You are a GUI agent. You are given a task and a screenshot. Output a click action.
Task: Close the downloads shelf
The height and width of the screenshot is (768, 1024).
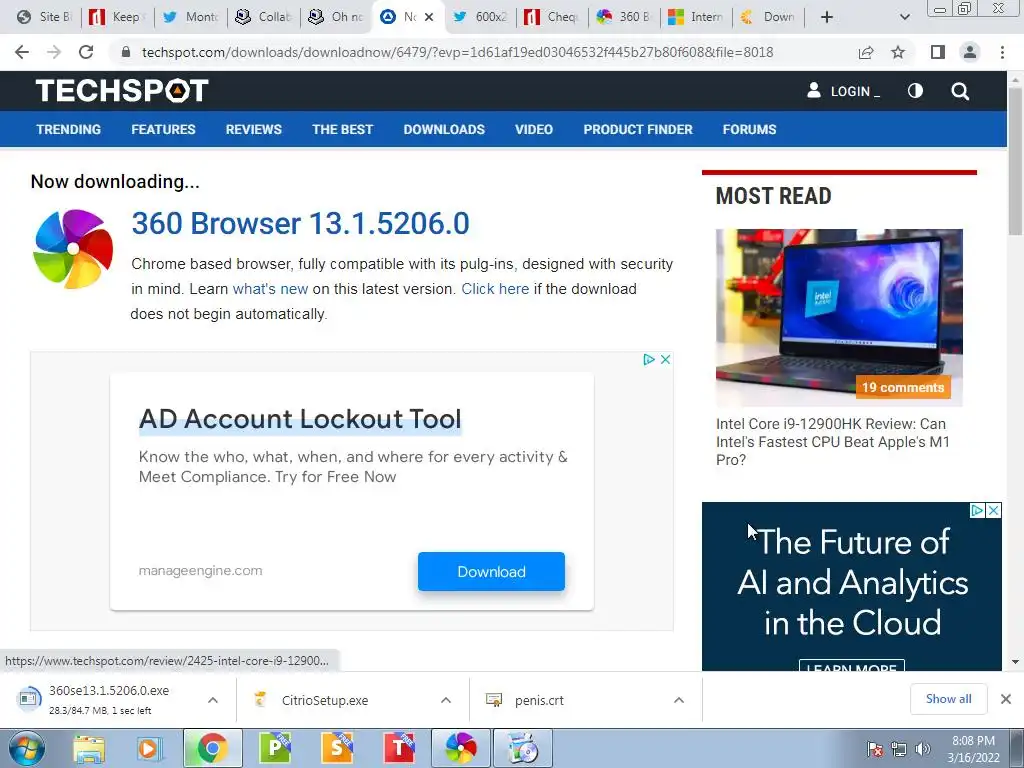tap(1006, 699)
